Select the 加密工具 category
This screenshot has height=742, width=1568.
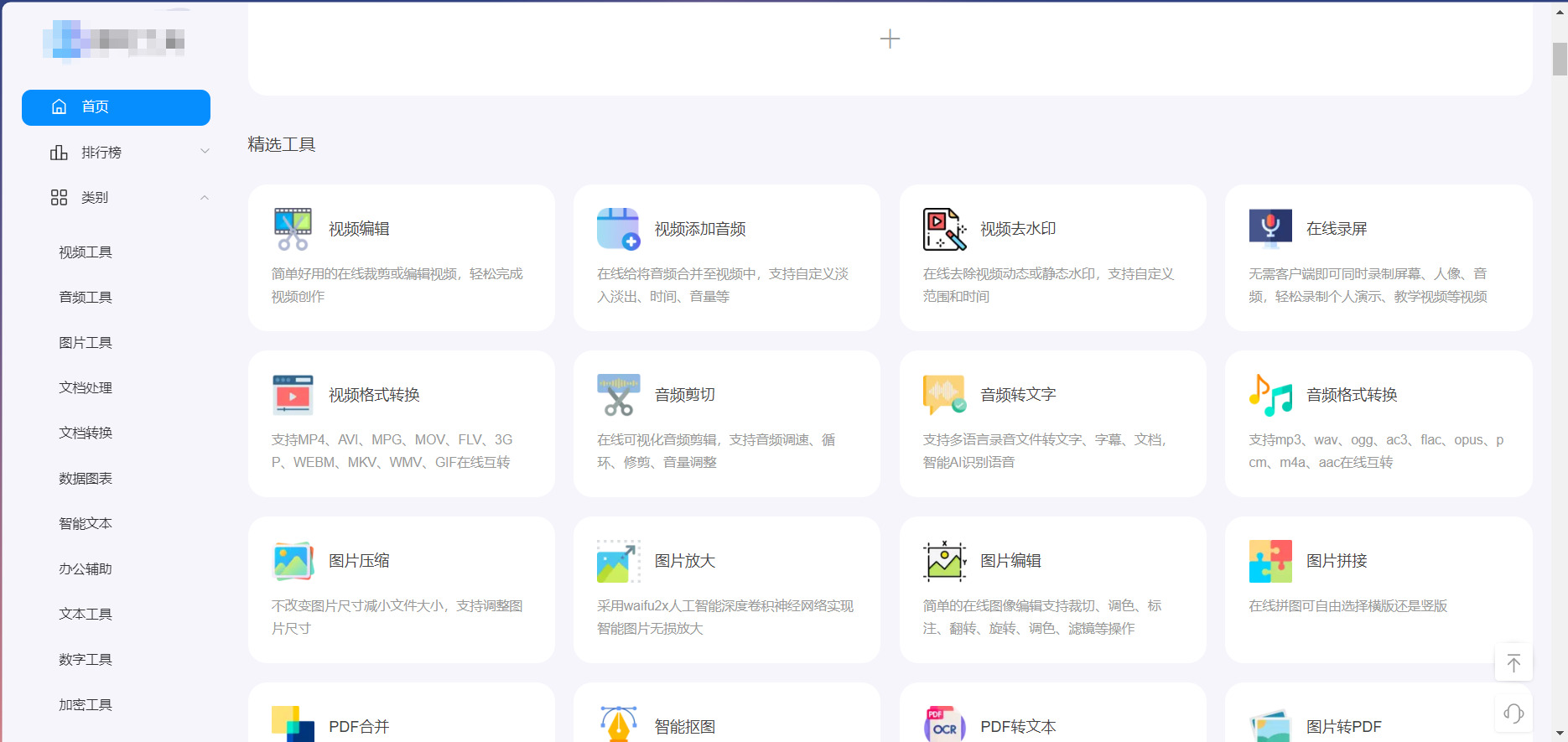coord(86,705)
